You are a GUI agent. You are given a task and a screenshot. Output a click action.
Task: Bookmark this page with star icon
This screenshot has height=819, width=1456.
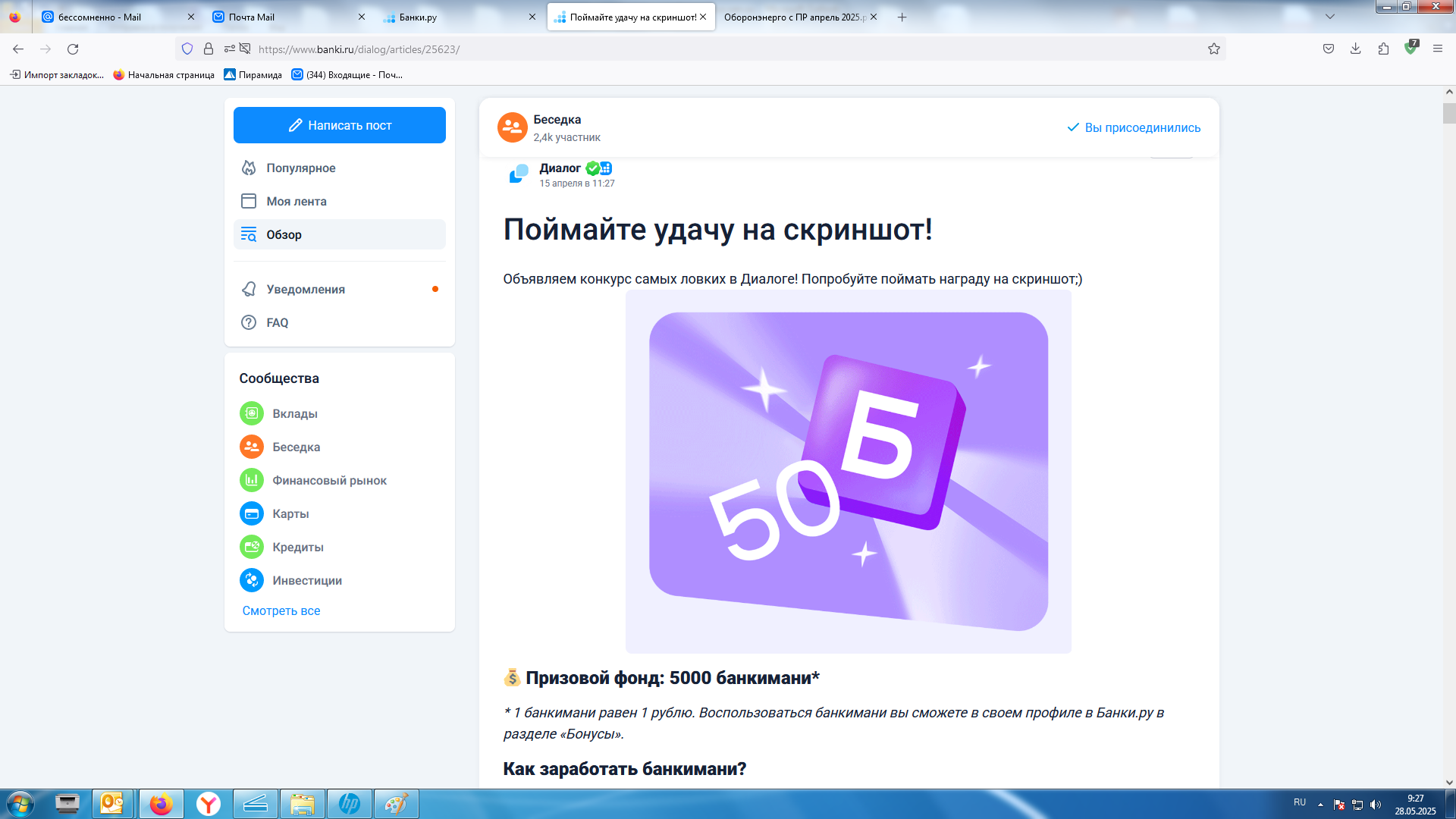pyautogui.click(x=1214, y=49)
